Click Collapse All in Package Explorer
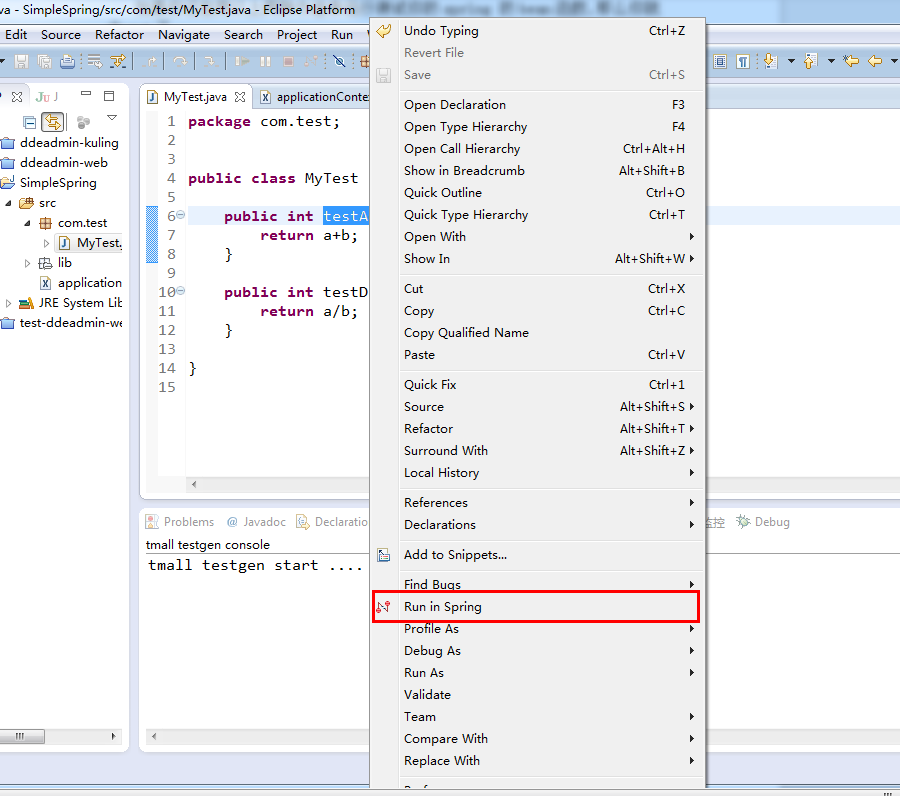 [x=30, y=122]
